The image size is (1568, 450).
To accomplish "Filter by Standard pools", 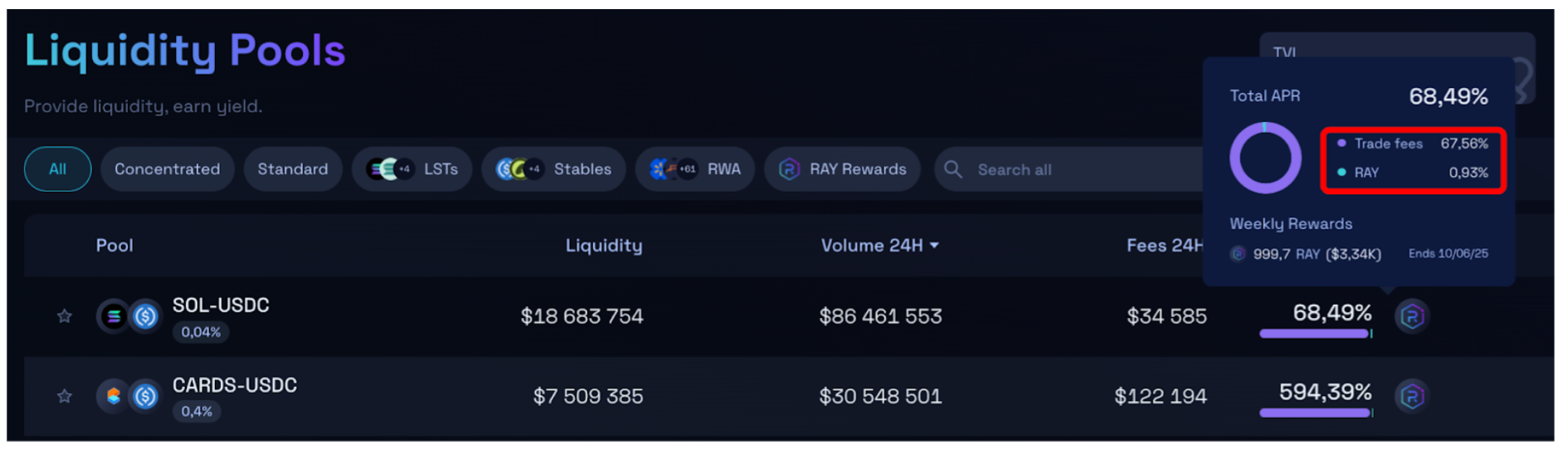I will [292, 169].
